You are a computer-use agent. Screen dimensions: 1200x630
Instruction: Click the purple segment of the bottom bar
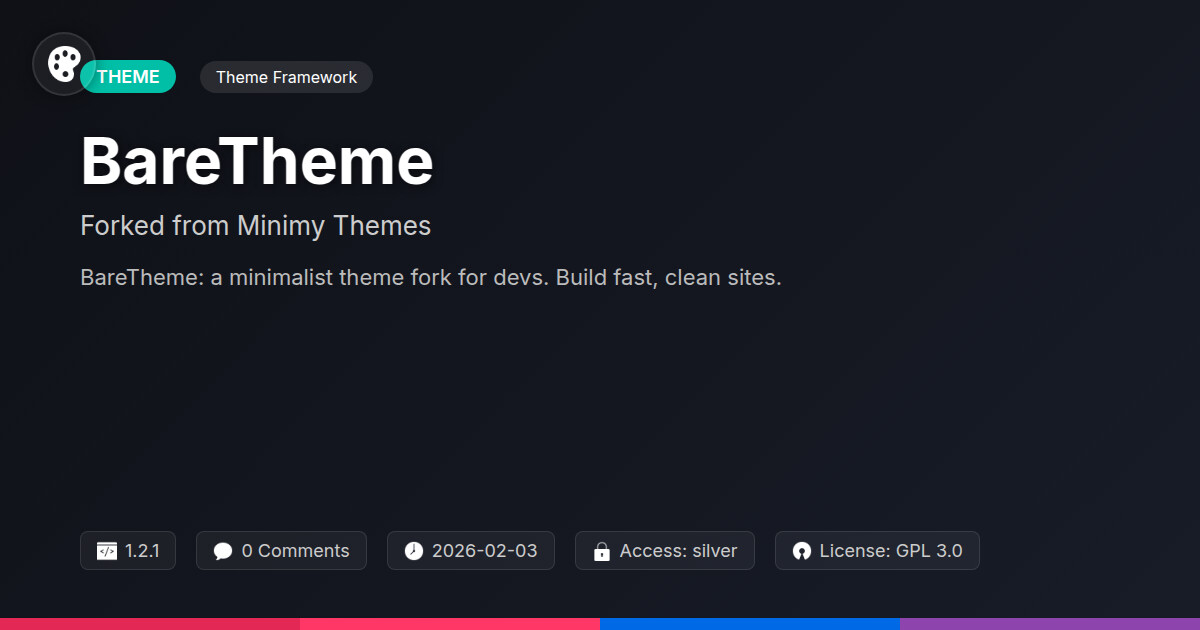(1050, 623)
